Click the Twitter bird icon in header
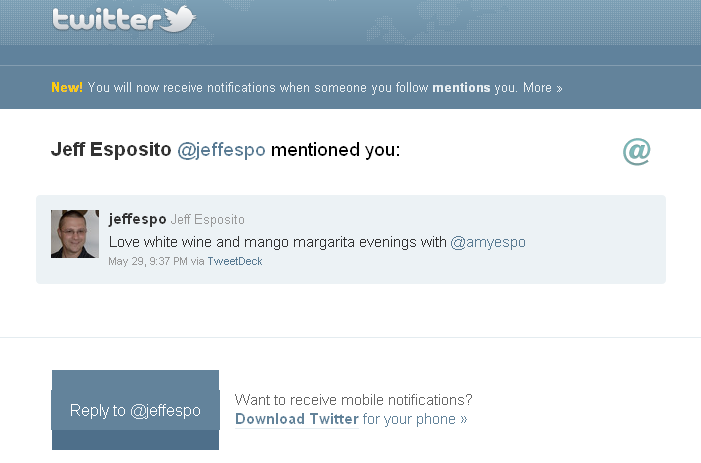The height and width of the screenshot is (463, 701). click(179, 19)
